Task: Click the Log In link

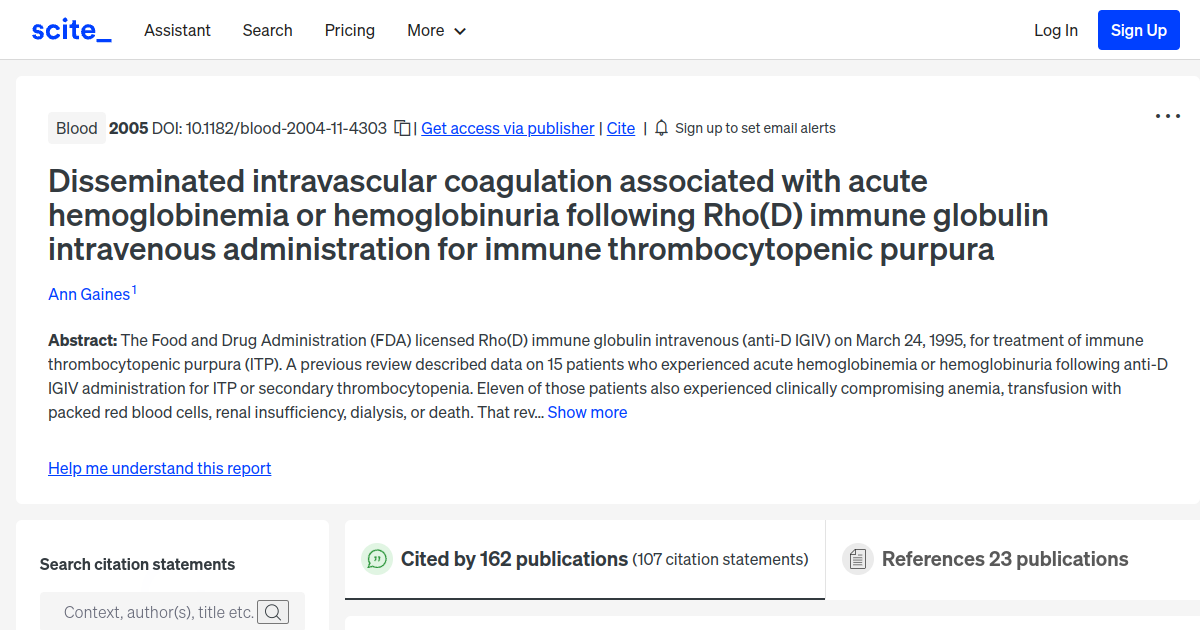Action: point(1055,31)
